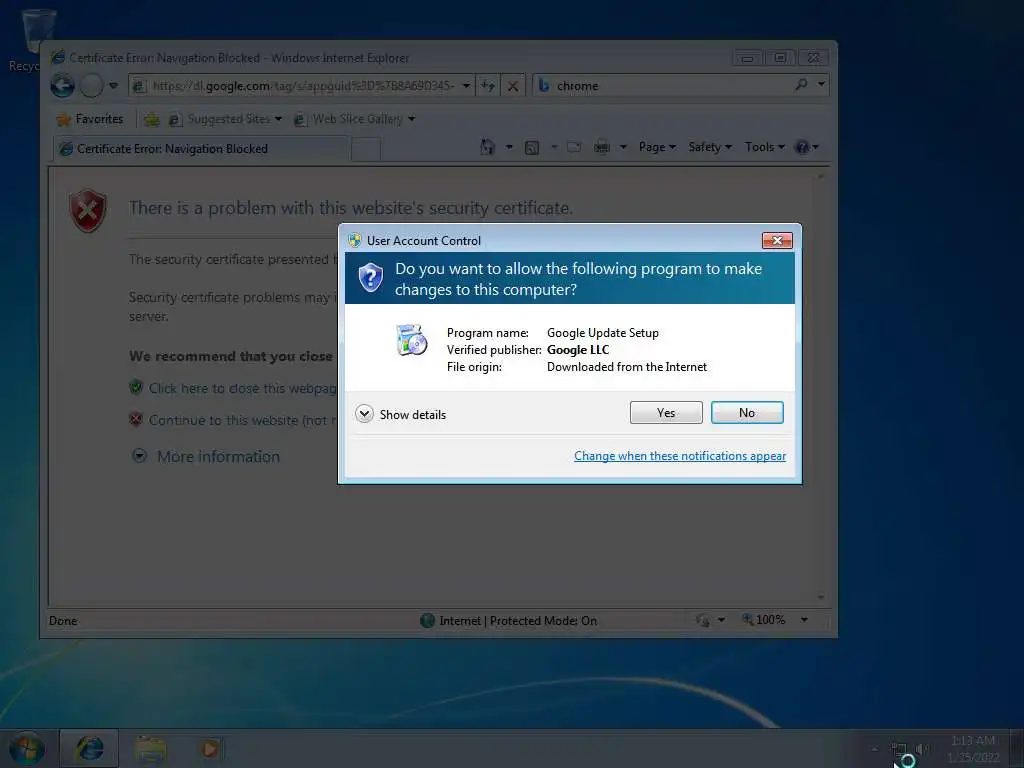Open Web Slice Gallery dropdown
Screen dimensions: 1024x768
pos(355,119)
